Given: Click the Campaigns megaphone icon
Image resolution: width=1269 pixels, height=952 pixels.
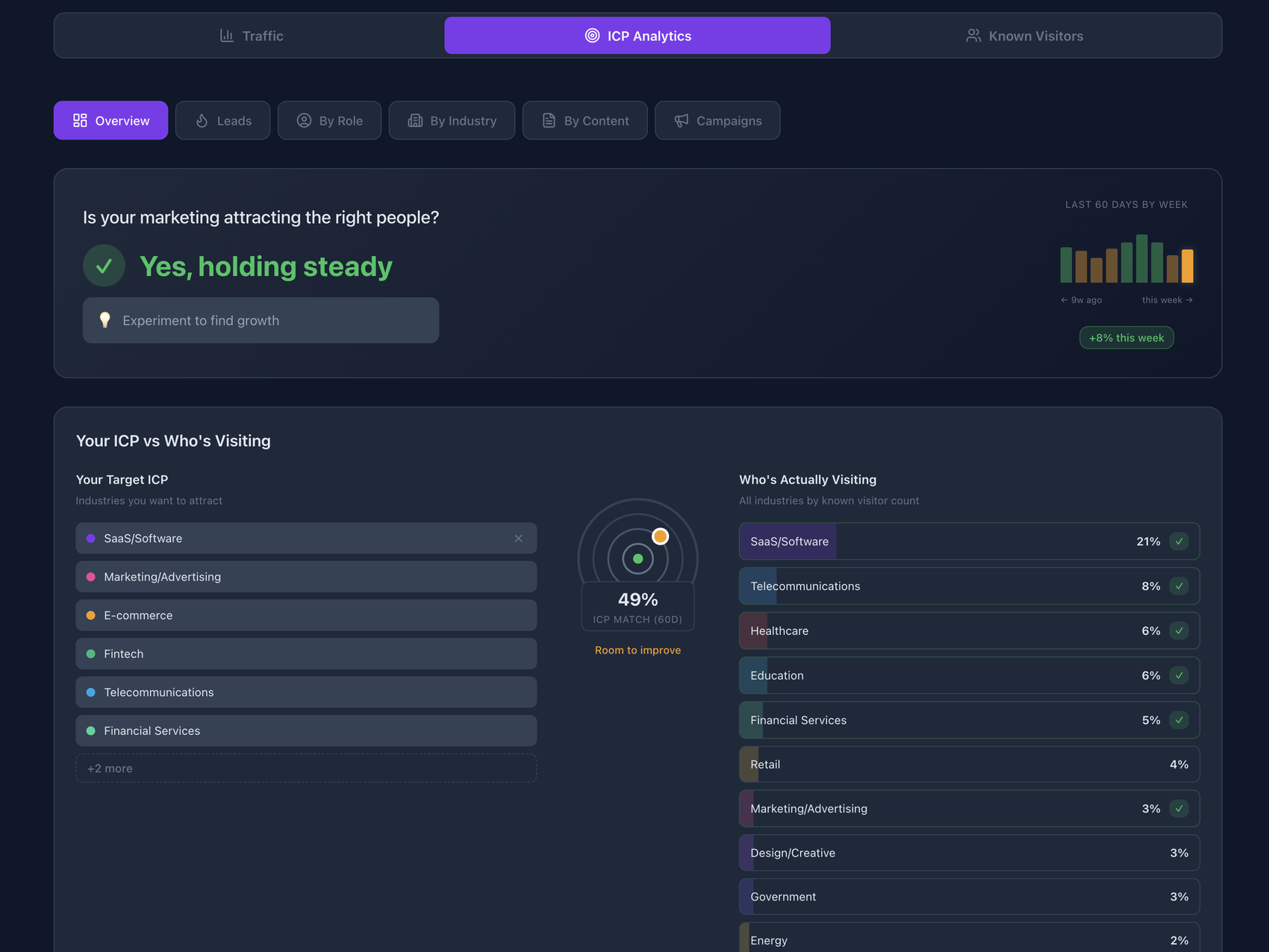Looking at the screenshot, I should pos(682,121).
